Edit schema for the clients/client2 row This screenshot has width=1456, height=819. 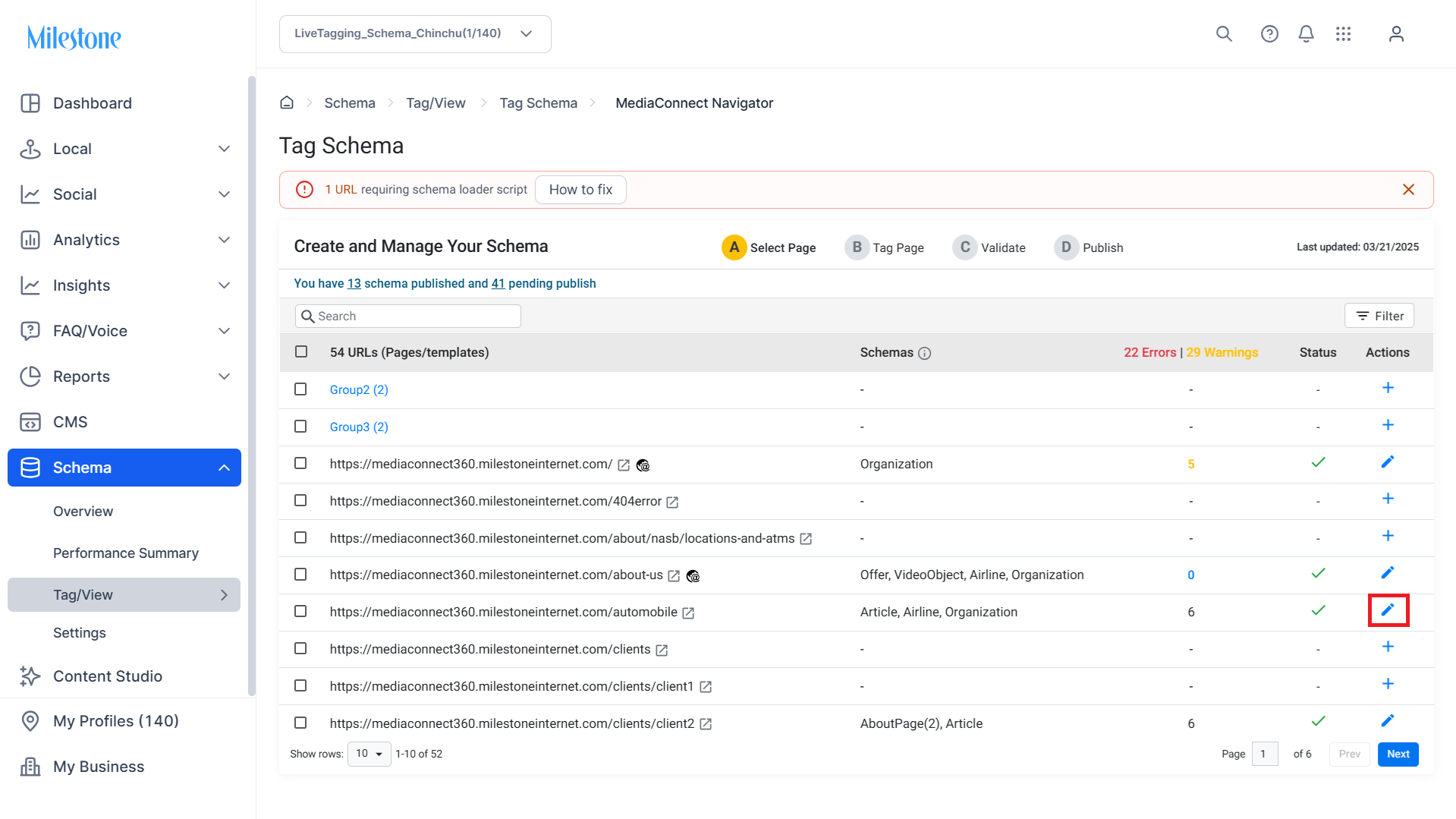[1388, 721]
